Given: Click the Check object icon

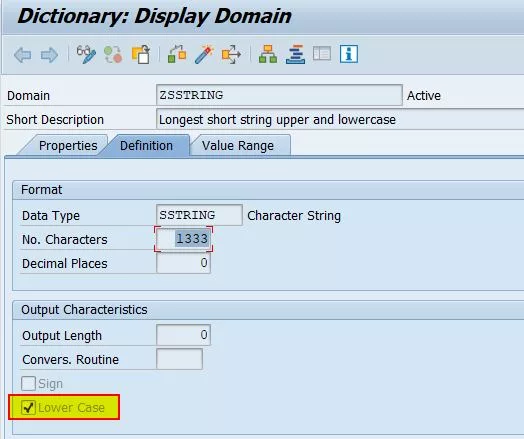Looking at the screenshot, I should point(177,54).
